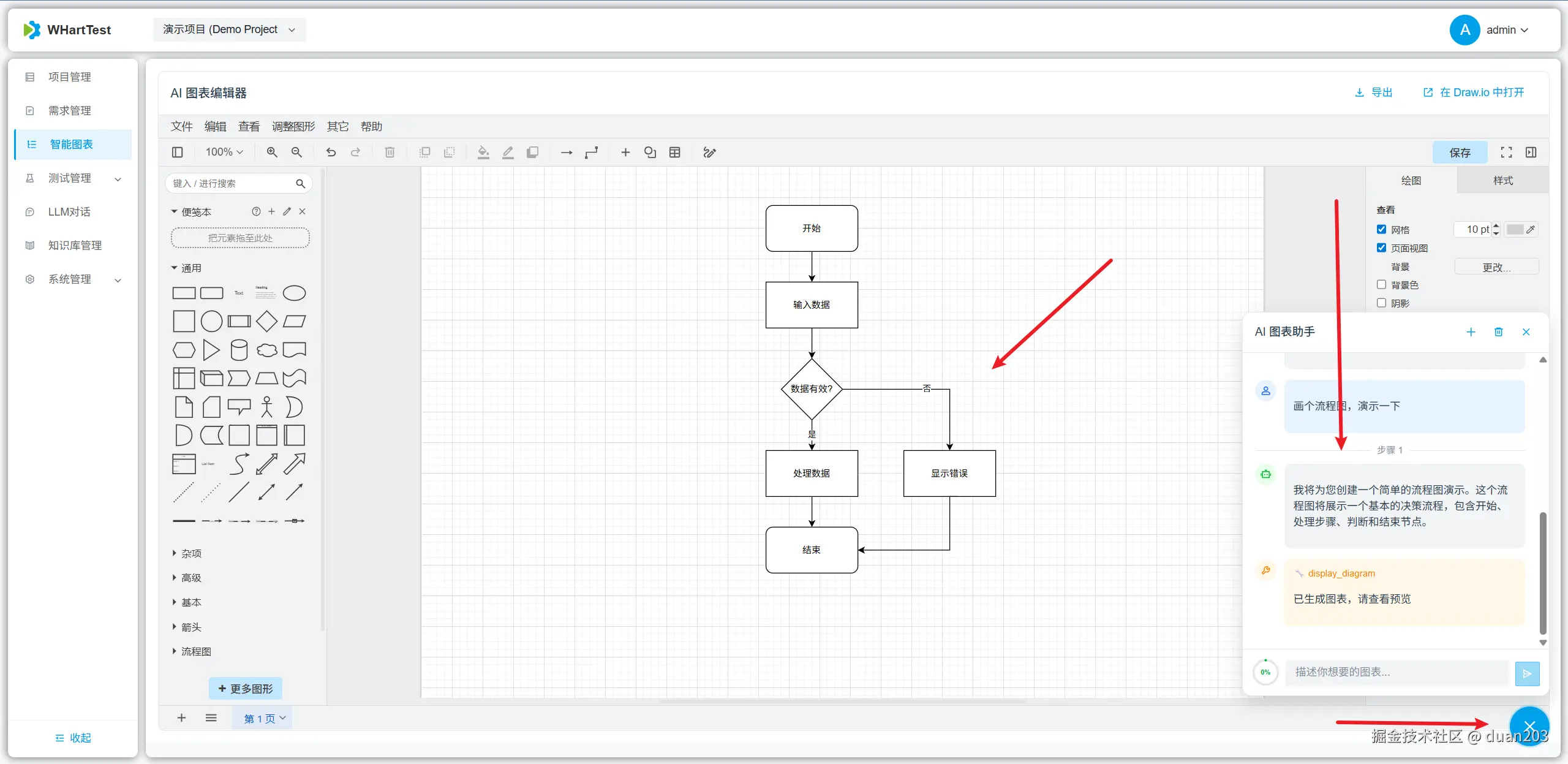Viewport: 1568px width, 764px height.
Task: Toggle the fullscreen icon next to Save
Action: (x=1506, y=153)
